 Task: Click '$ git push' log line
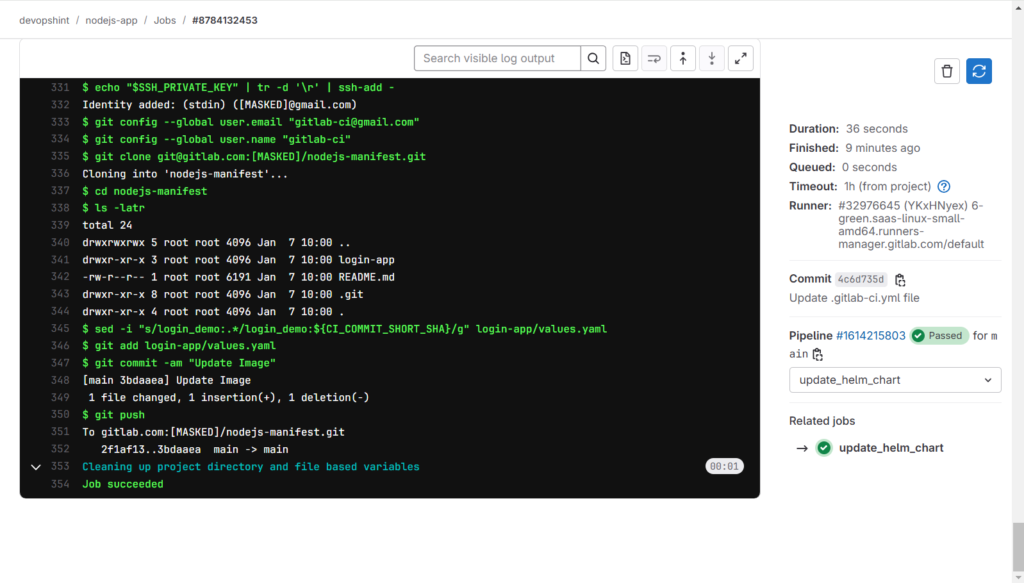coord(114,415)
